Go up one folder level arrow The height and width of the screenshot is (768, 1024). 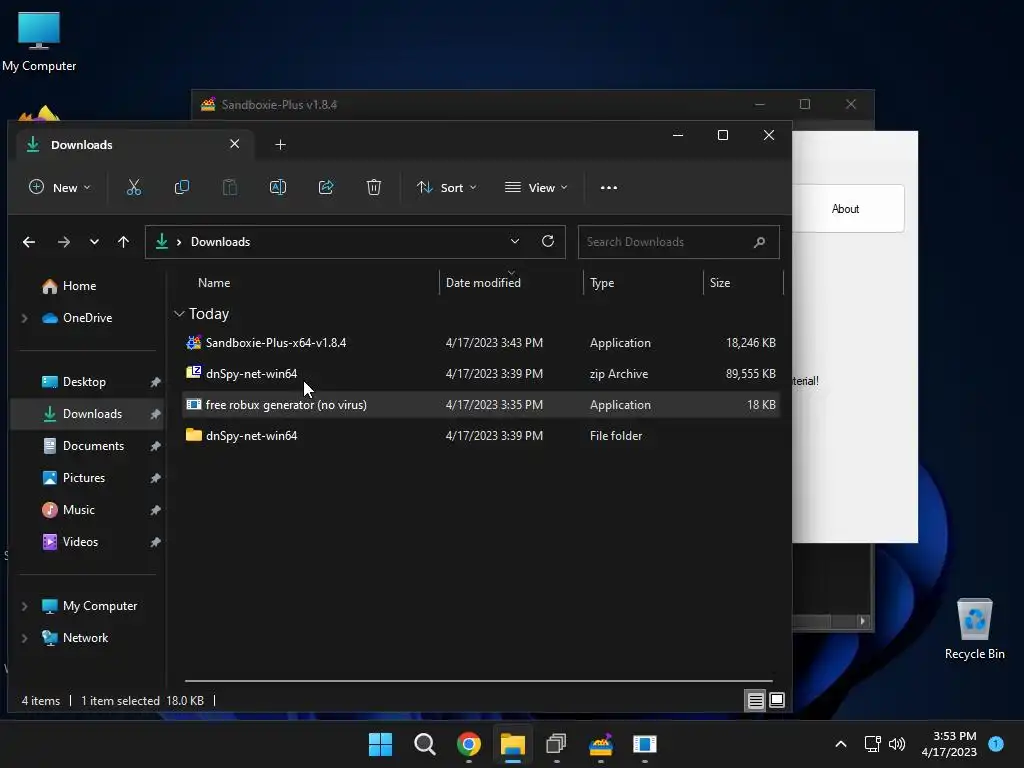tap(123, 242)
